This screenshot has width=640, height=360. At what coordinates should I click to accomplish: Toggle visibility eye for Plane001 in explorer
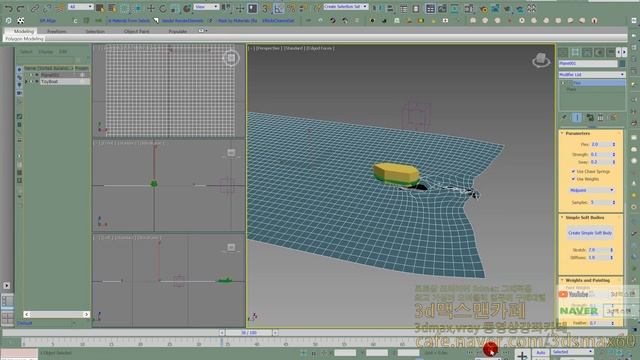click(x=31, y=75)
